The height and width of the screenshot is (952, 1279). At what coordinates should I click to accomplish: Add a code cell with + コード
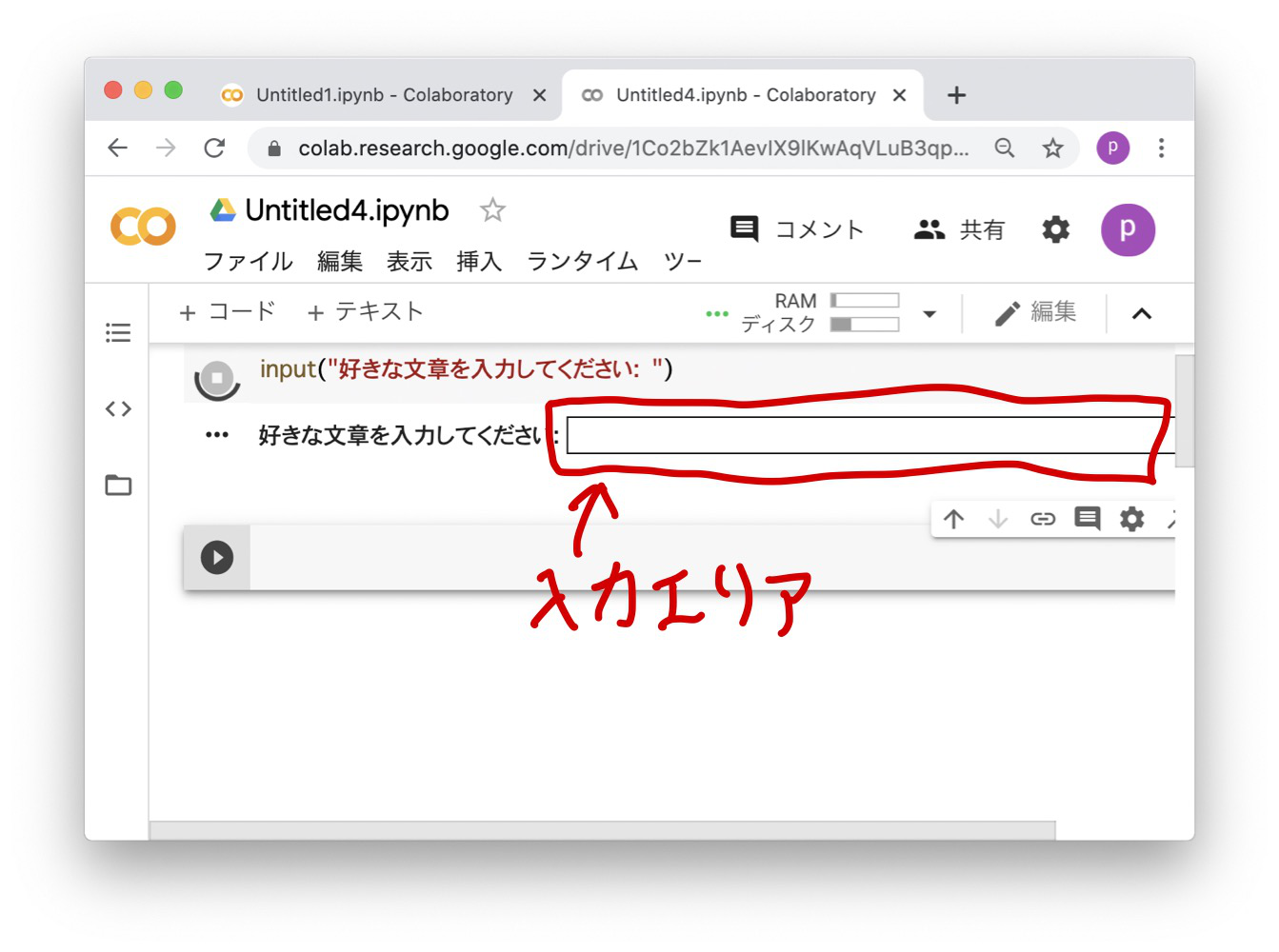coord(227,311)
